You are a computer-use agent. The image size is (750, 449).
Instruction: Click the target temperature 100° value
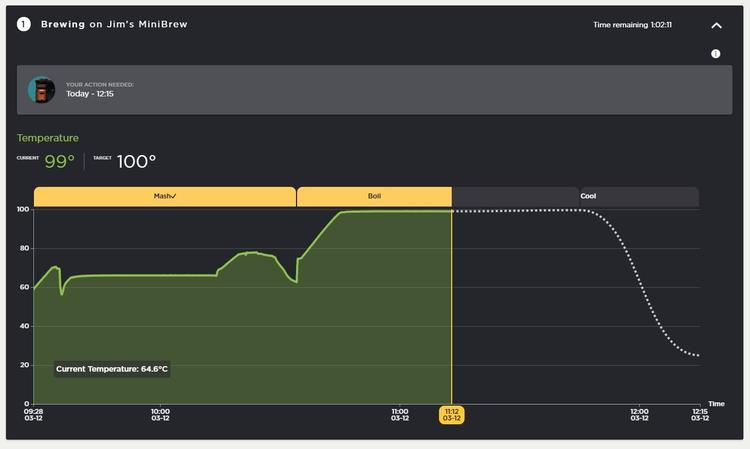pos(136,161)
